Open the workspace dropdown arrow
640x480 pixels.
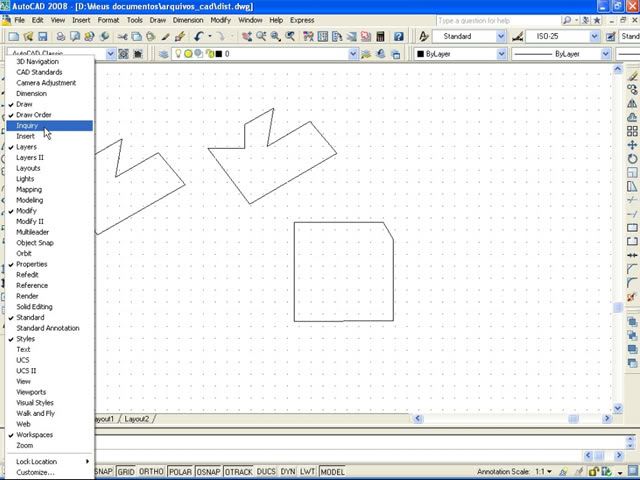110,54
